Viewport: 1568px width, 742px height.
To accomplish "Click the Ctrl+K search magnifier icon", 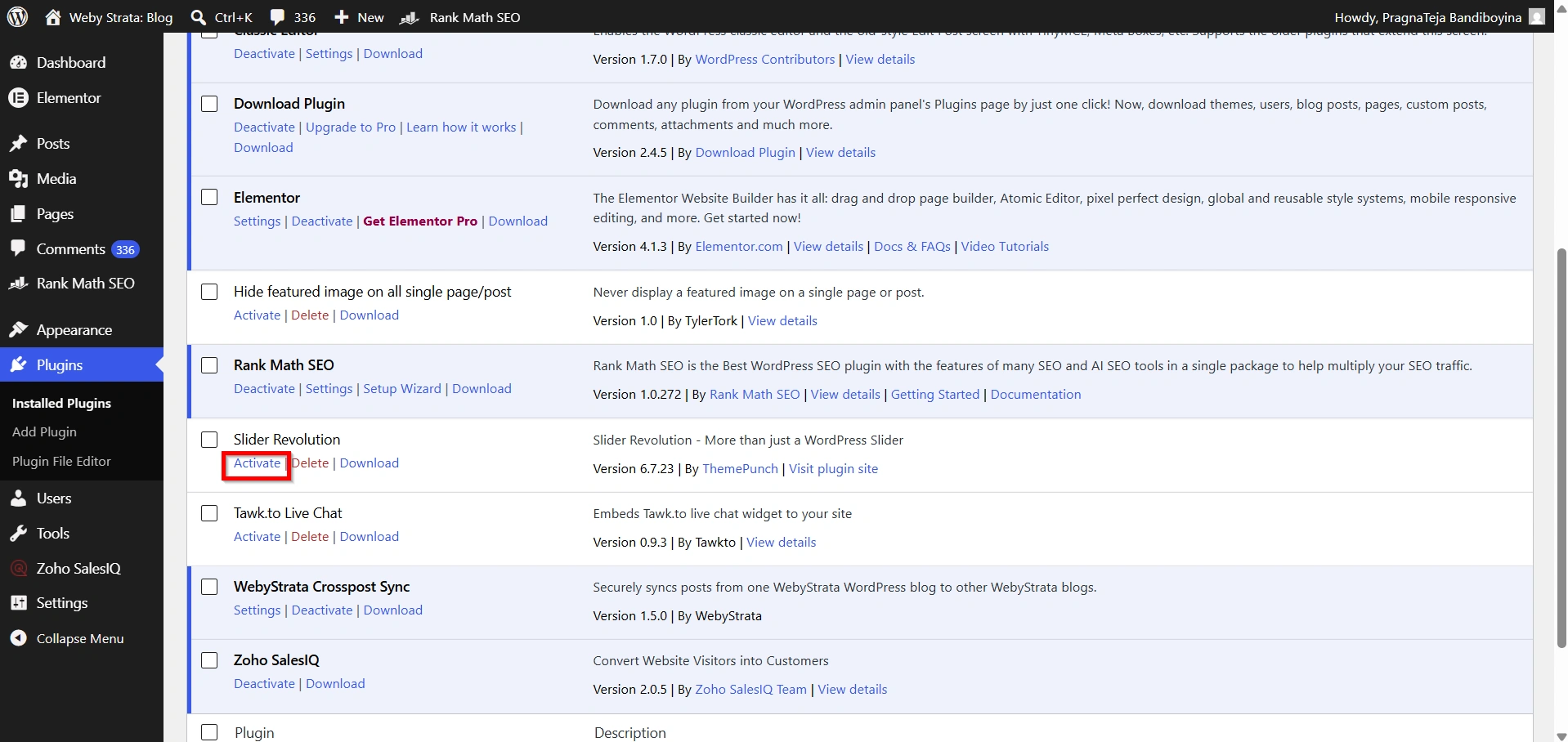I will [198, 17].
